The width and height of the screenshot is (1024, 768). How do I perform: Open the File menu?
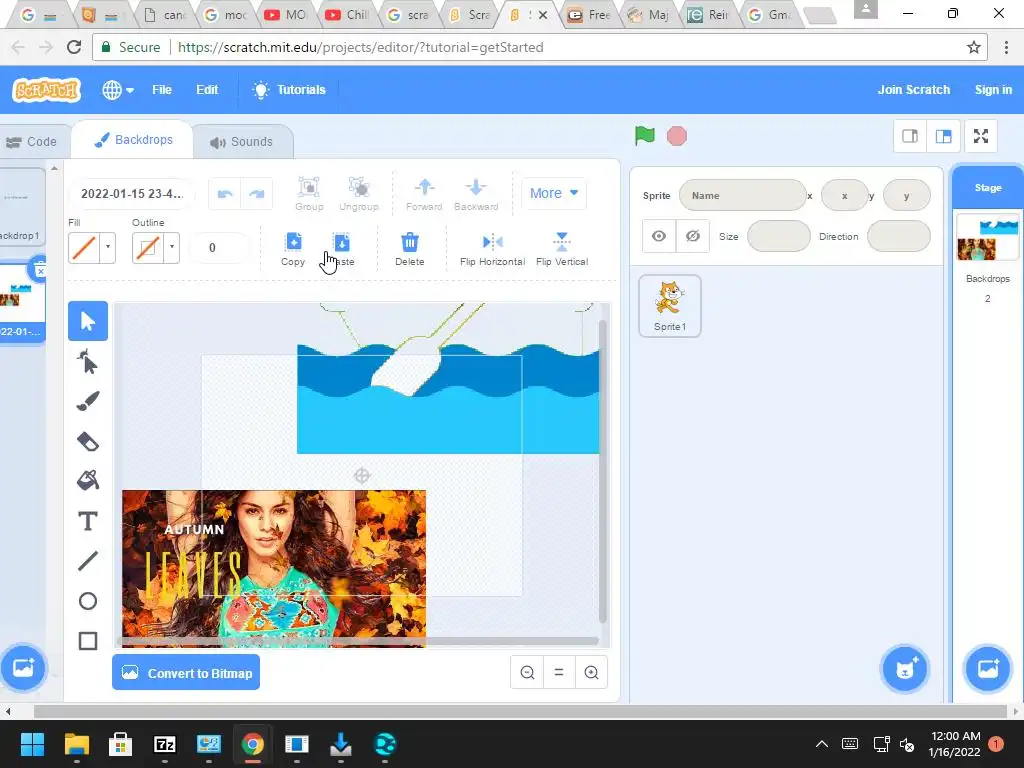point(162,90)
